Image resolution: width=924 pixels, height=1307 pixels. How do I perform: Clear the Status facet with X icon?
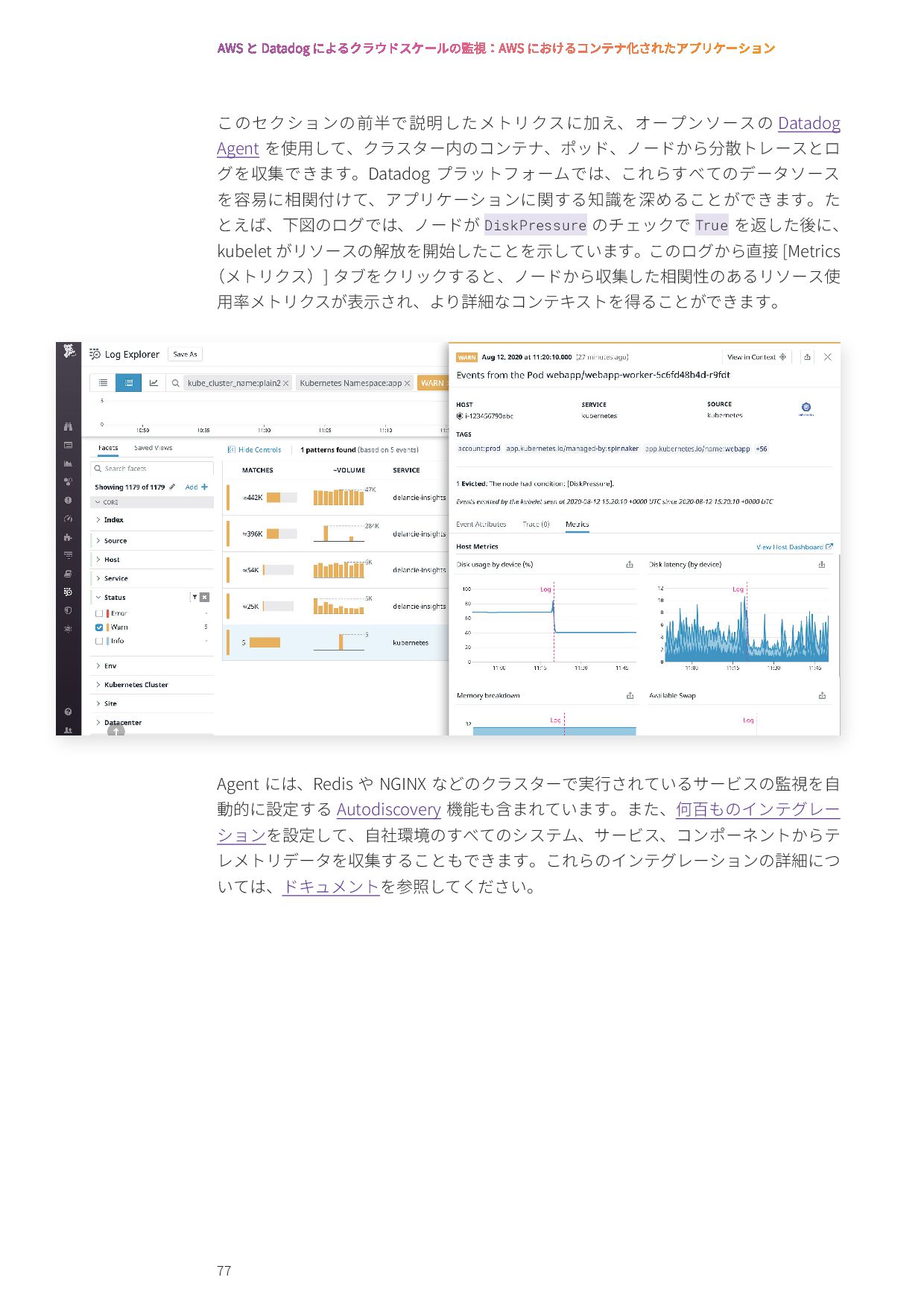(205, 597)
